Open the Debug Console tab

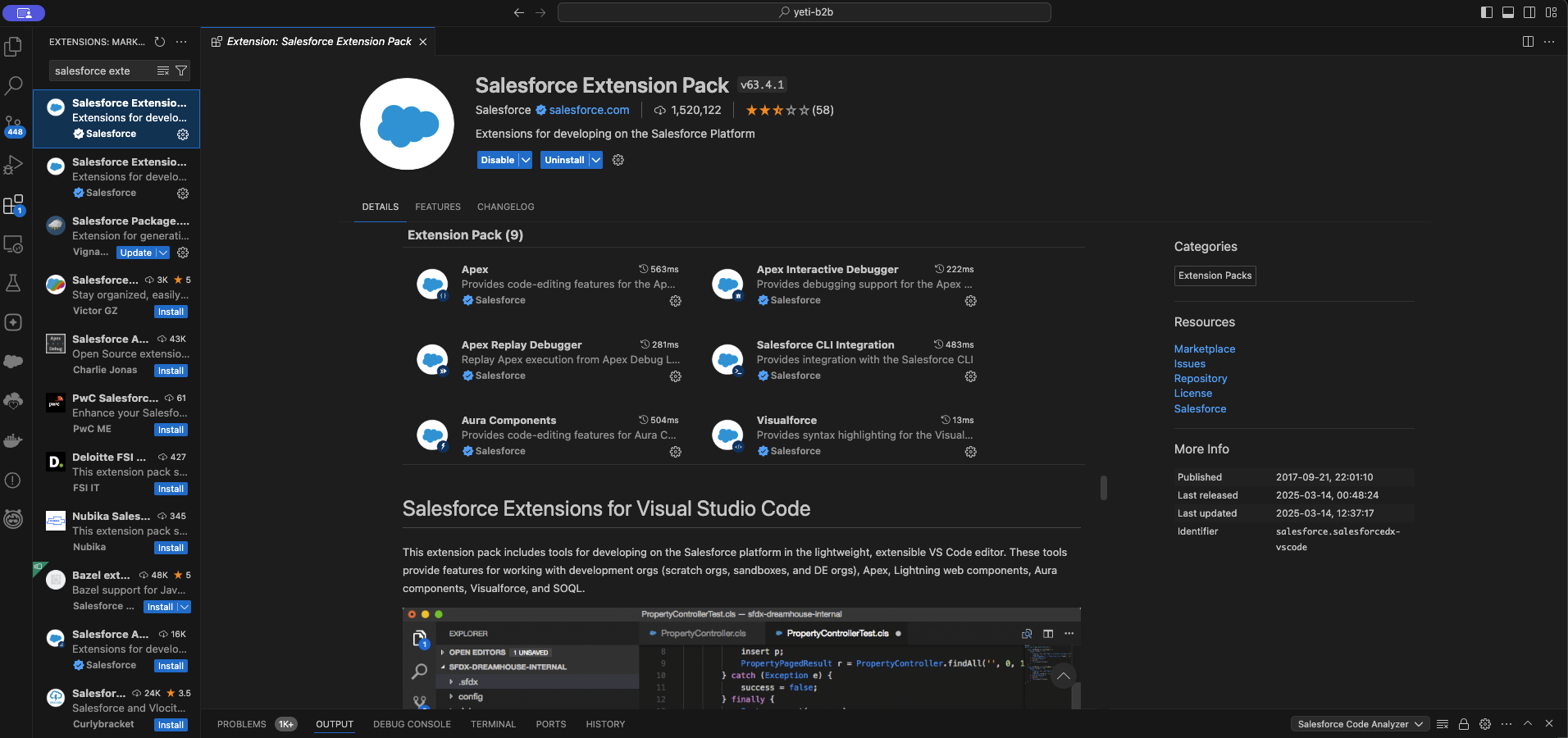tap(412, 724)
